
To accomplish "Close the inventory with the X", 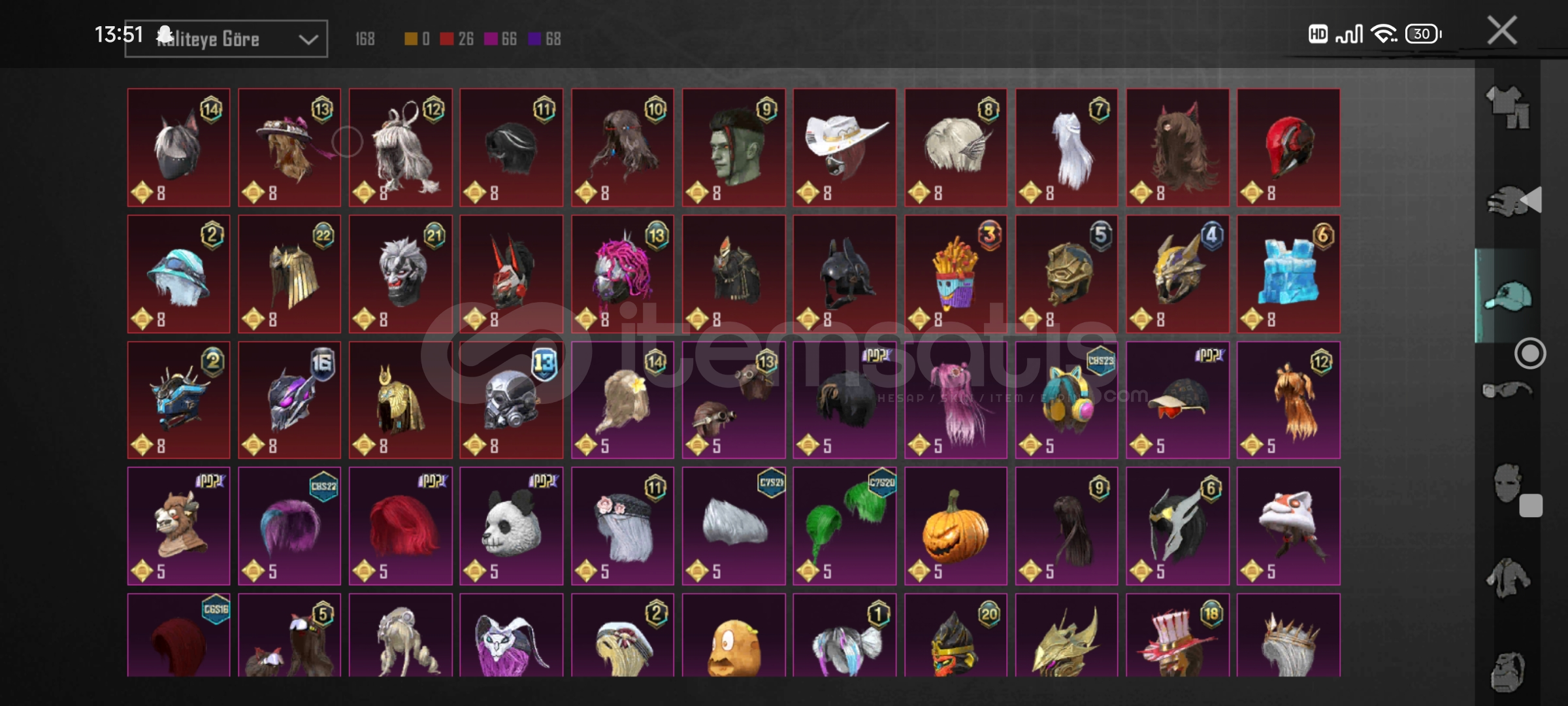I will pos(1502,31).
